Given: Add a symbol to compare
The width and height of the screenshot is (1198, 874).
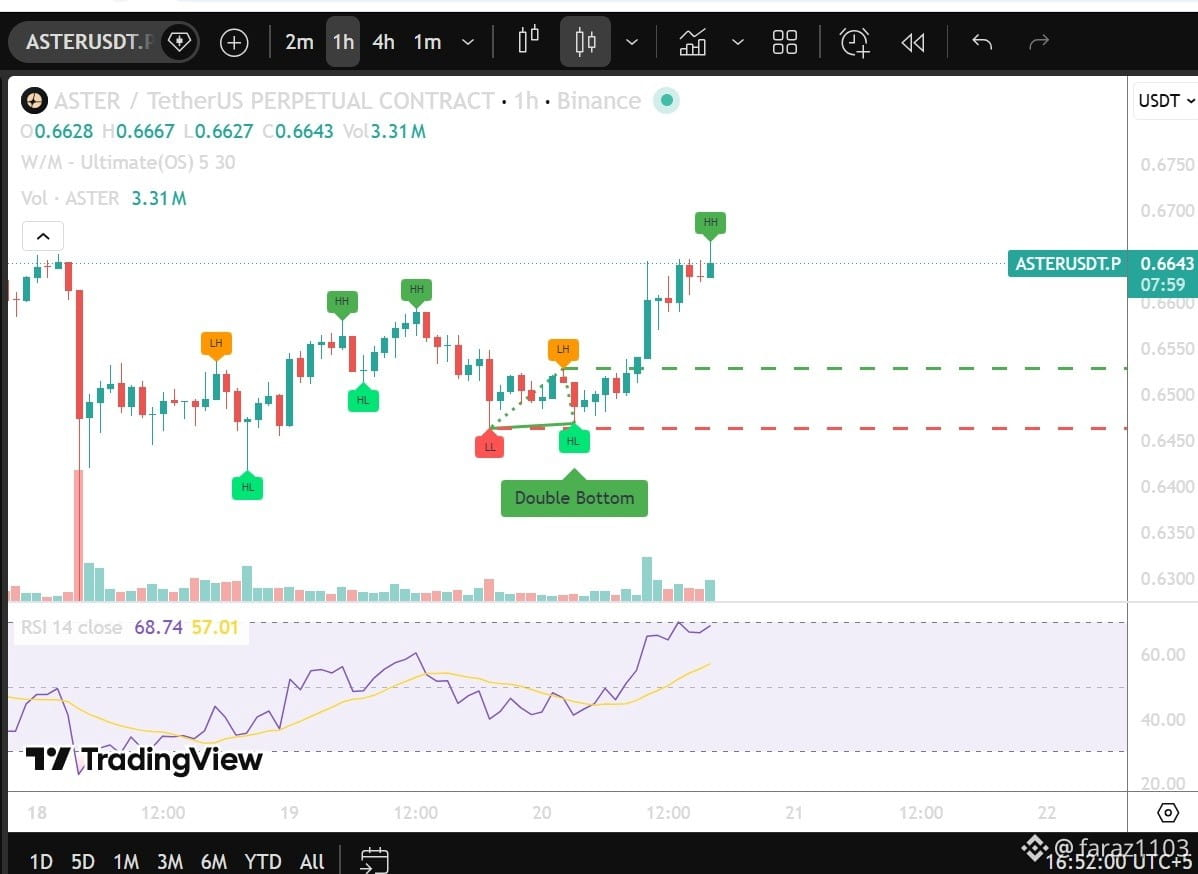Looking at the screenshot, I should (234, 42).
